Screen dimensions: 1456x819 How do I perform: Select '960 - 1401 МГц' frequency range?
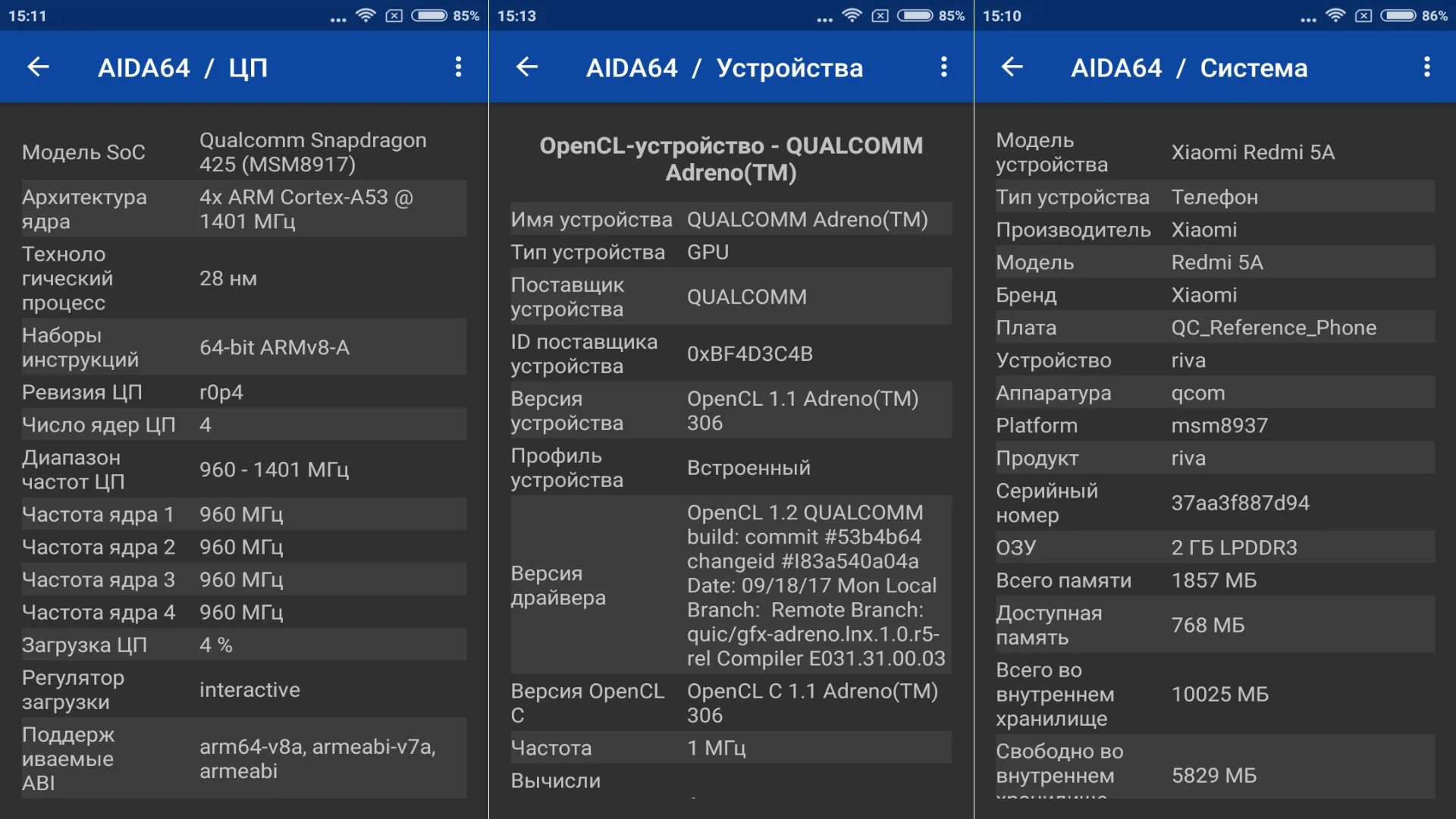pos(274,469)
